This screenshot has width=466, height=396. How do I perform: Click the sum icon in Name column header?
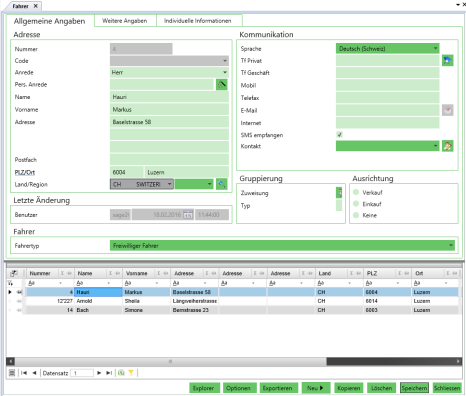click(110, 273)
